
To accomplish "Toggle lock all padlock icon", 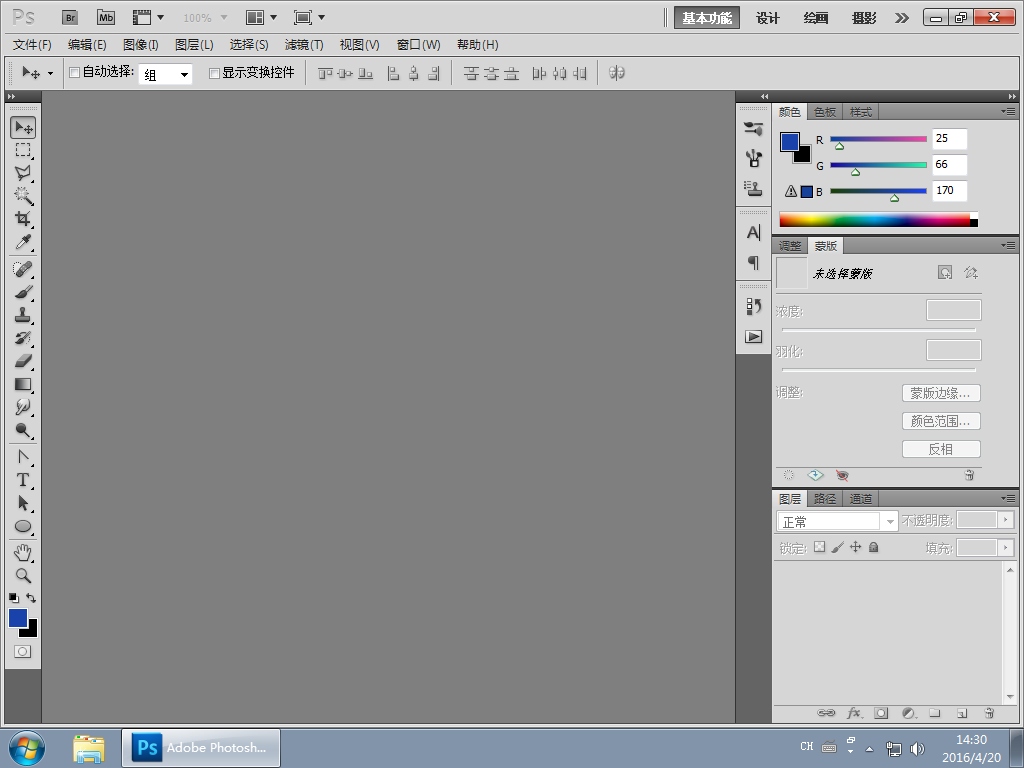I will [874, 547].
